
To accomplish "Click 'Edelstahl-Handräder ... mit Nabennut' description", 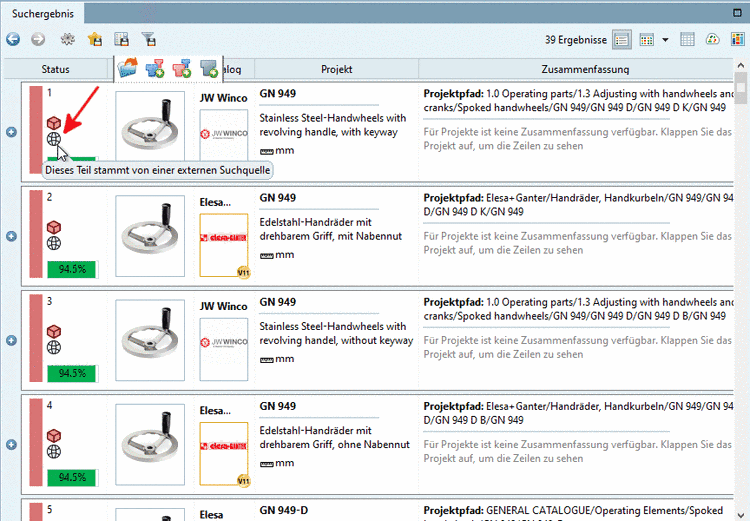I will click(331, 229).
